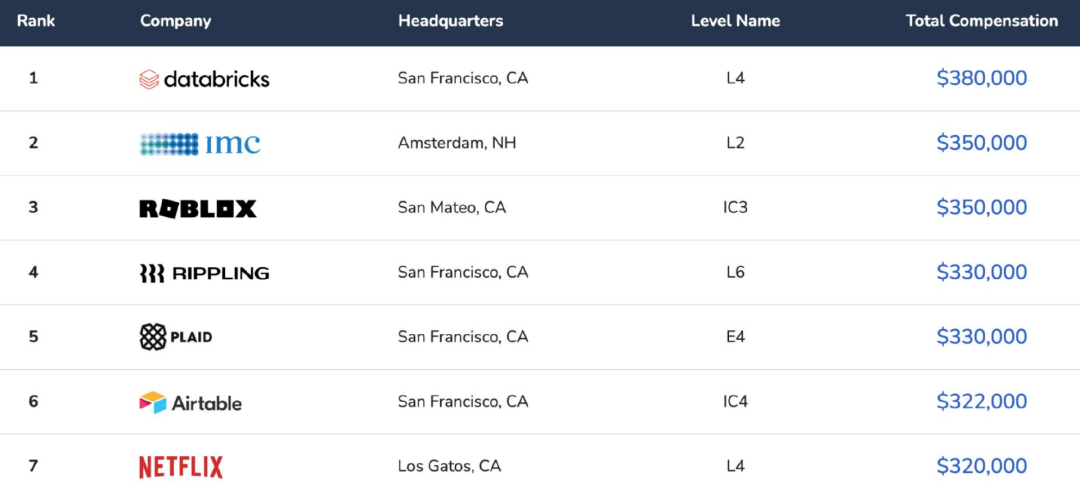Sort by Total Compensation column header
Screen dimensions: 1080x491
[x=982, y=21]
